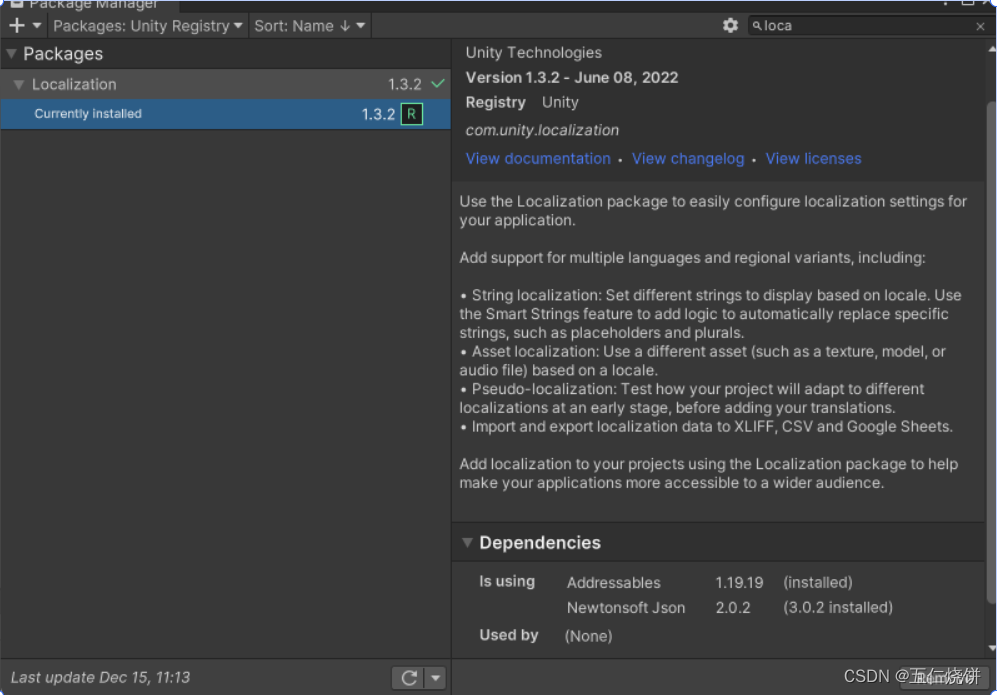Open the Sort: Name dropdown
This screenshot has width=997, height=695.
tap(309, 26)
